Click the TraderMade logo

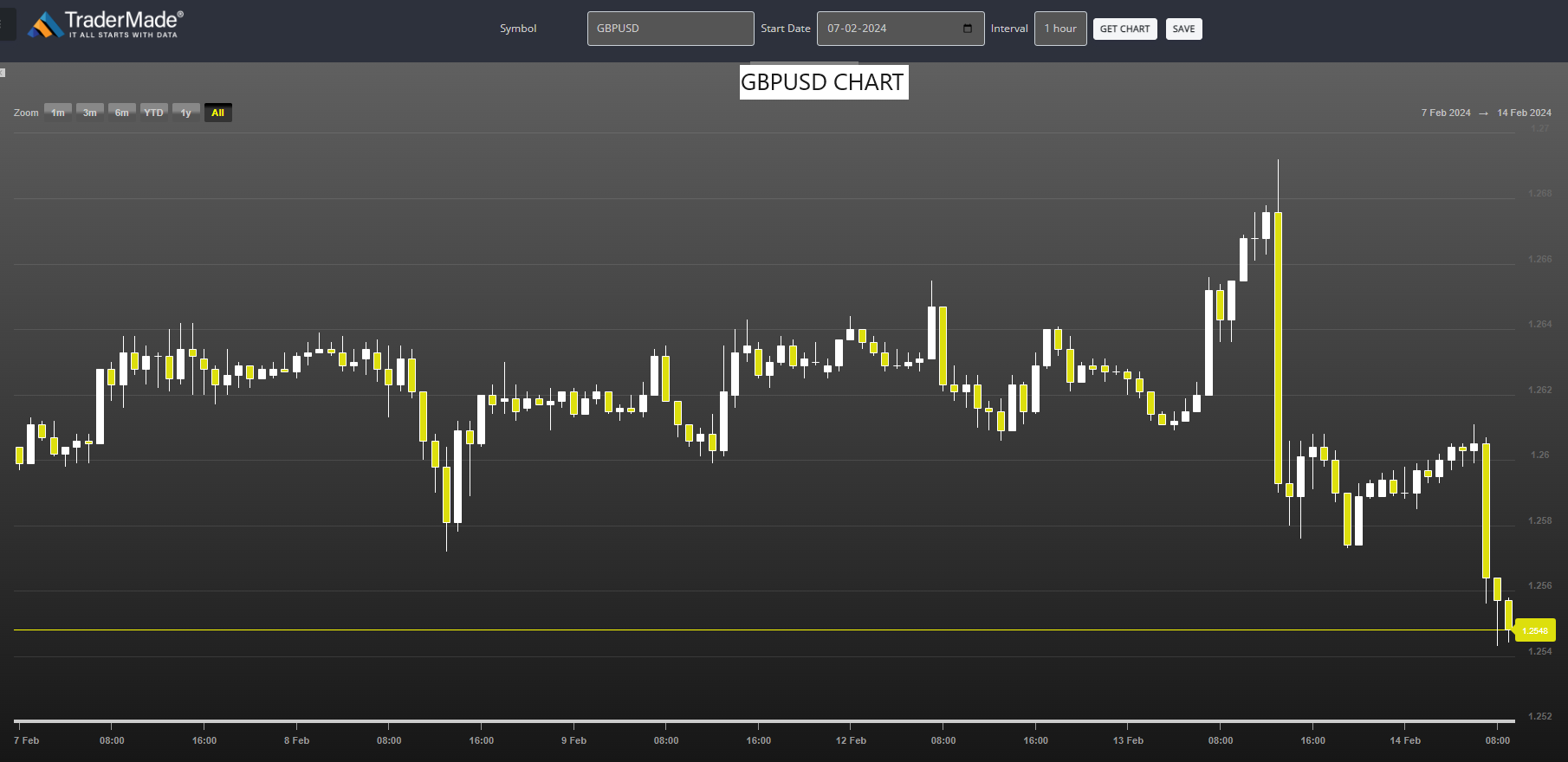click(105, 24)
